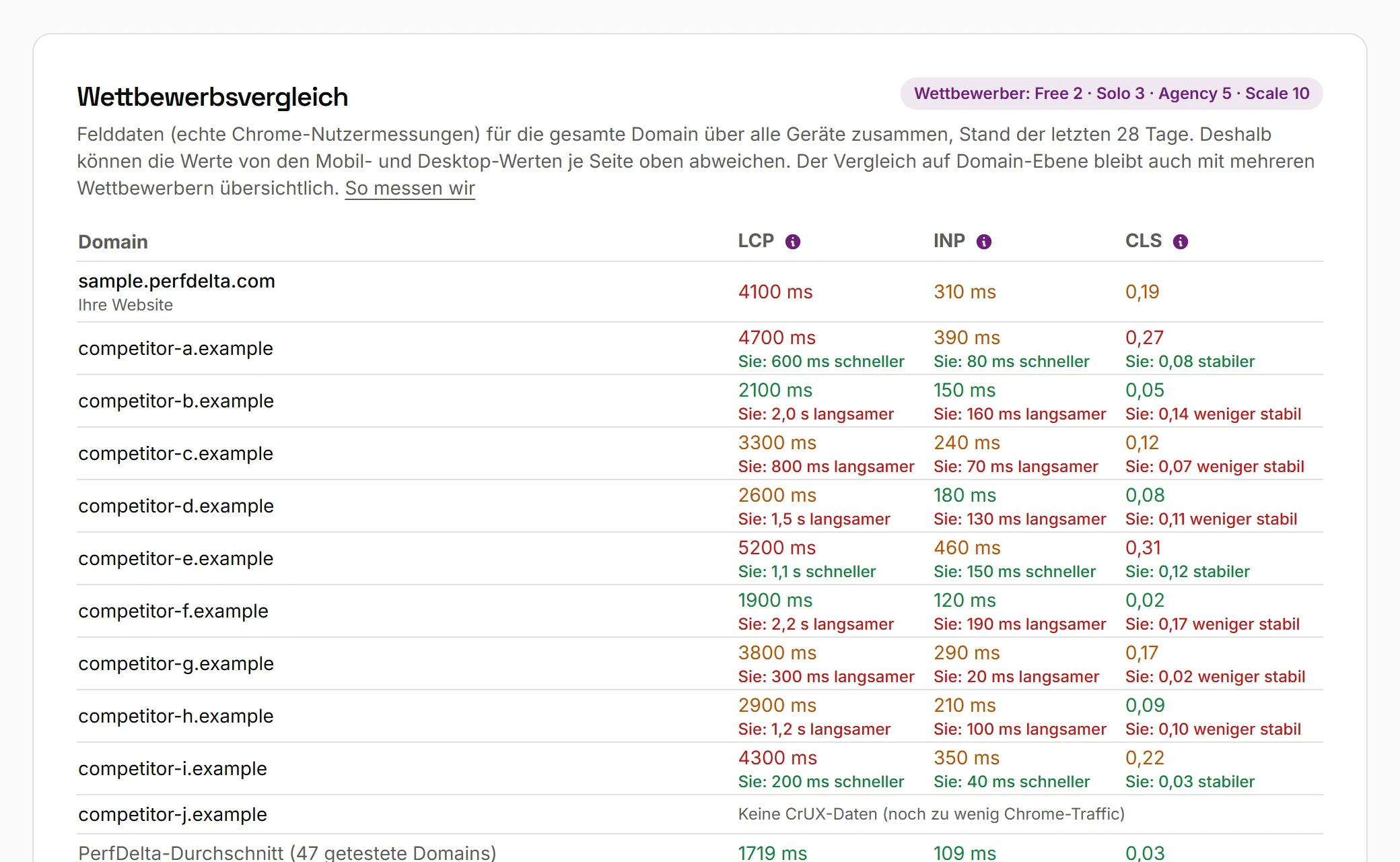Select competitor-e.example domain

tap(176, 558)
